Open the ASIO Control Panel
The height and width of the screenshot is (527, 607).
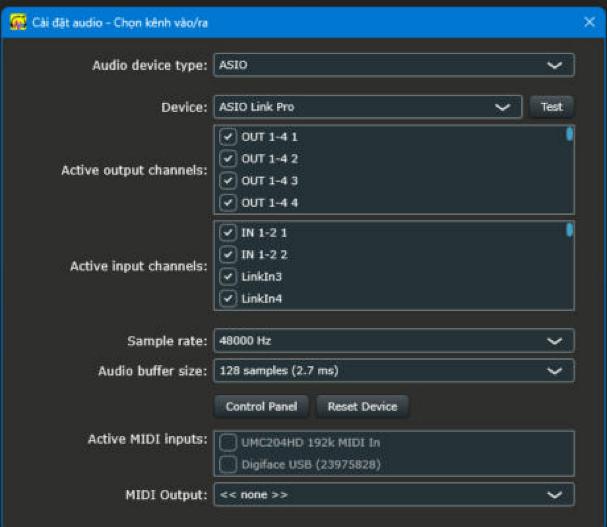[x=261, y=407]
